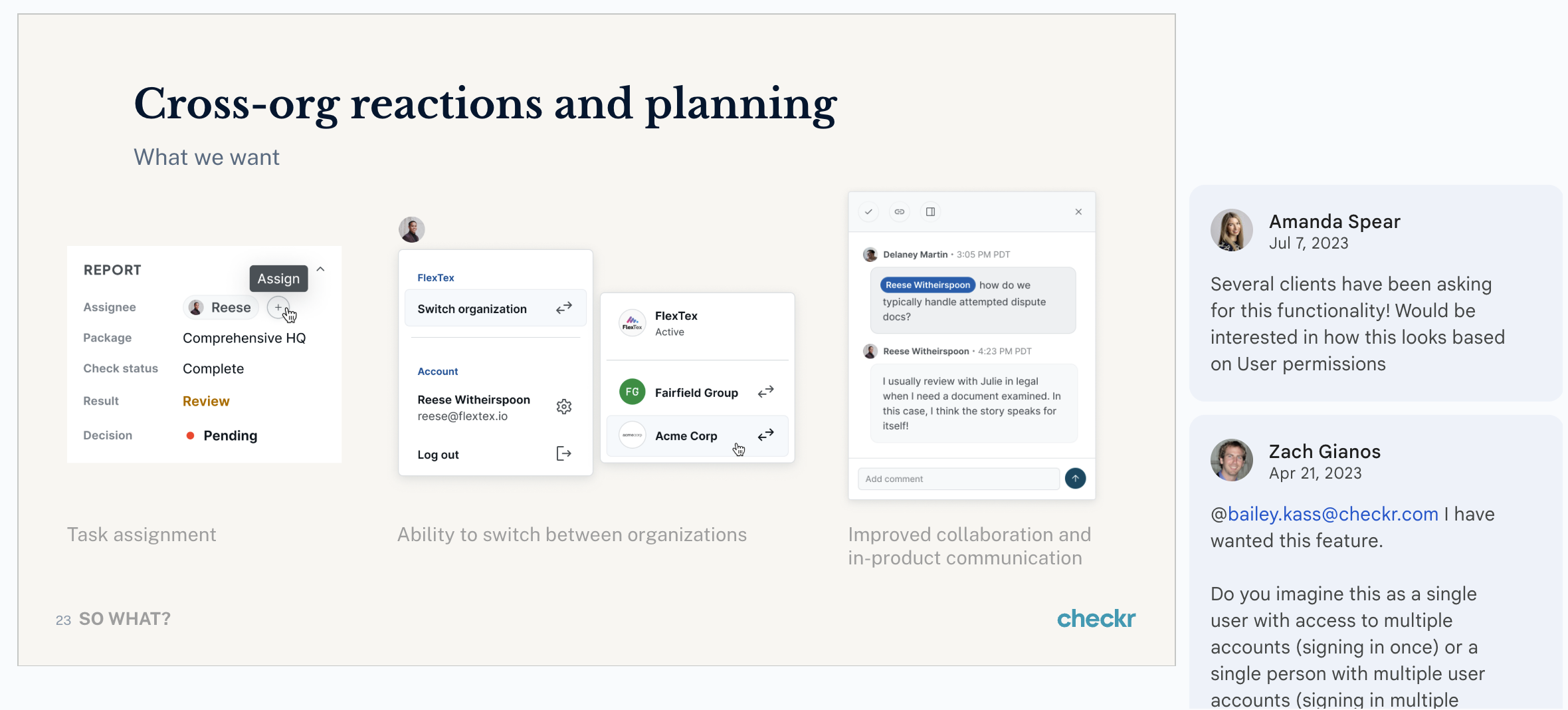Click the checkmark resolve icon in comments
The height and width of the screenshot is (710, 1568).
click(868, 212)
